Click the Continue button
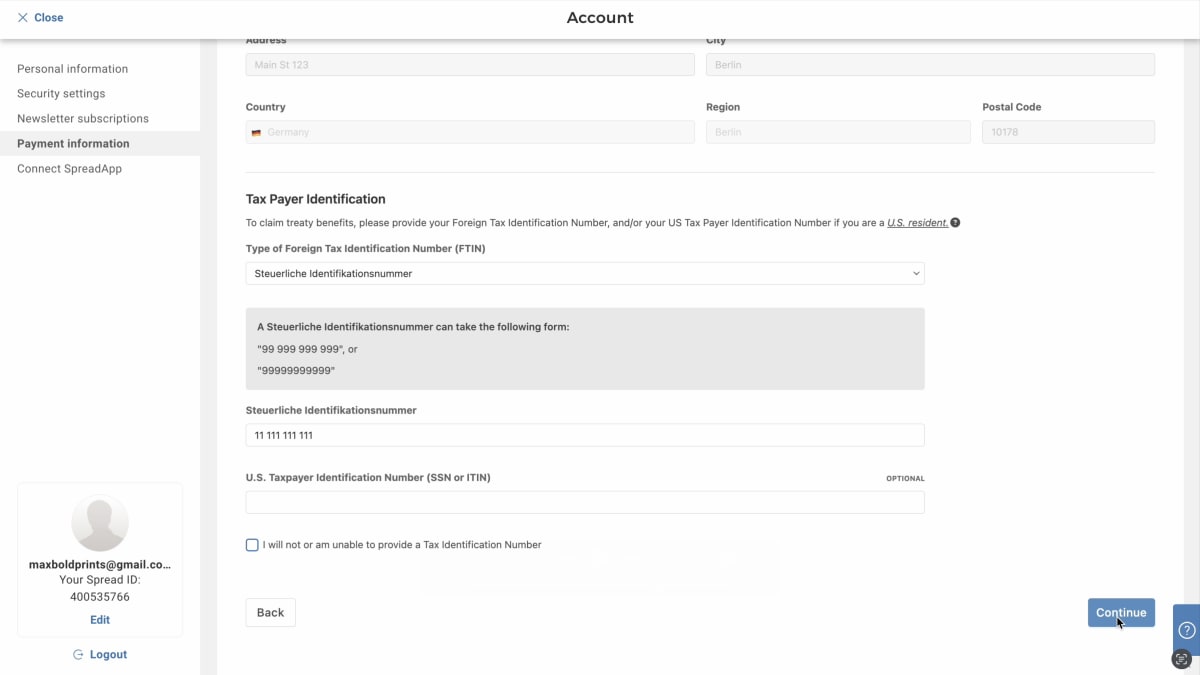 pos(1121,613)
